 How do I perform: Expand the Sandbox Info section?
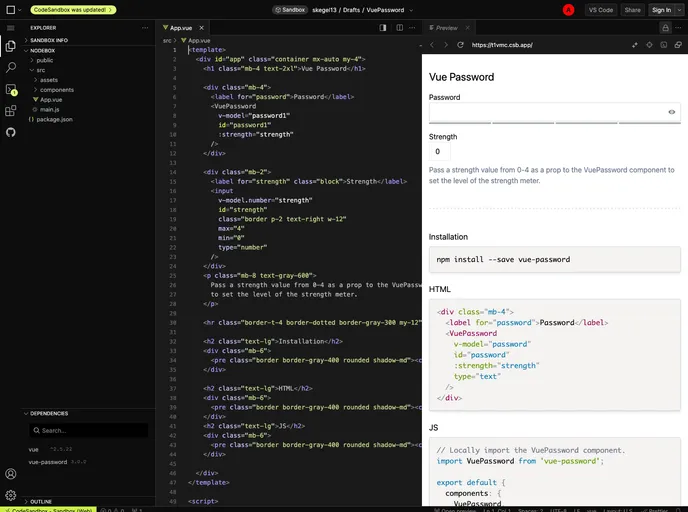pos(49,40)
